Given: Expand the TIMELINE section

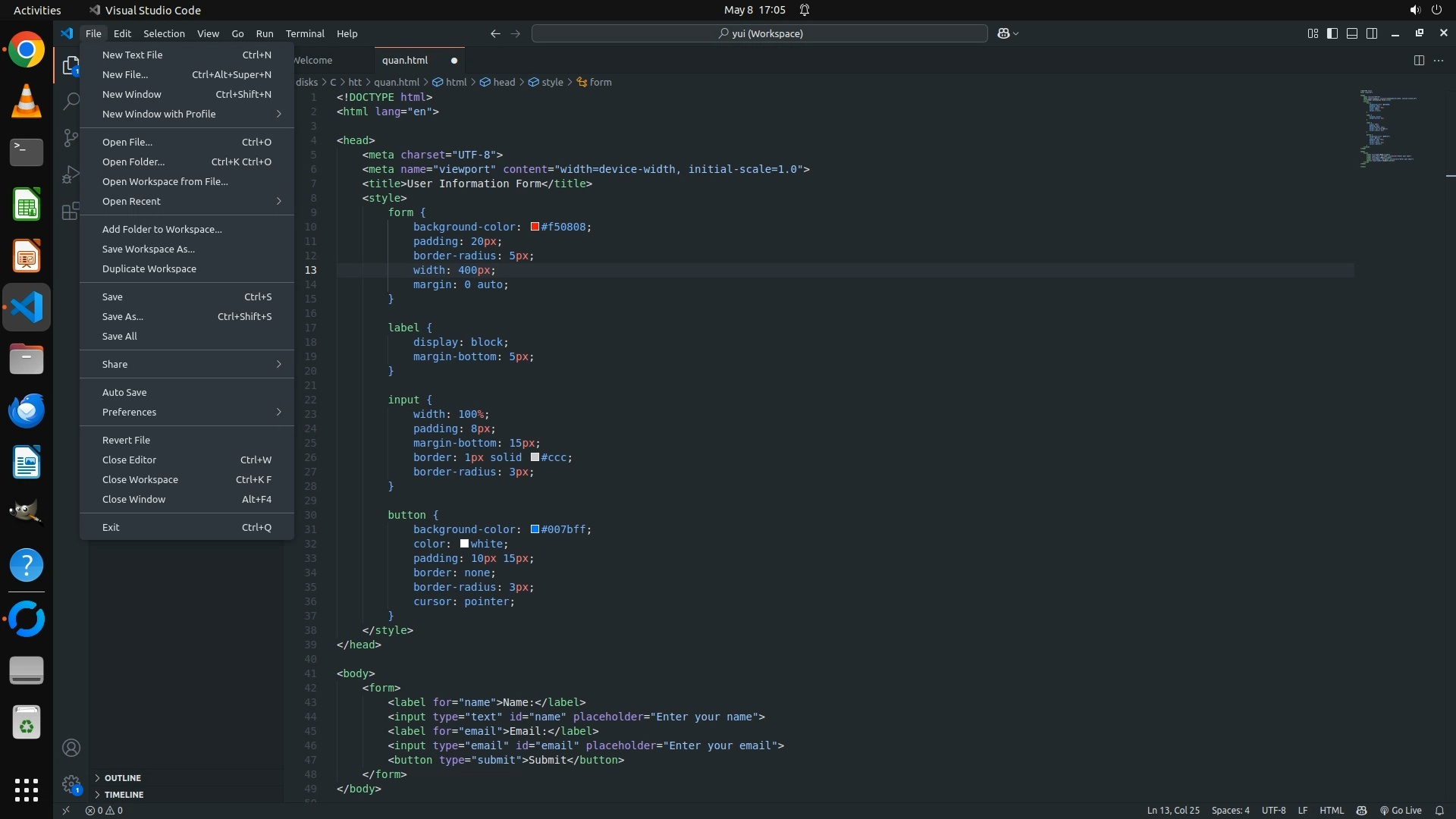Looking at the screenshot, I should point(124,795).
